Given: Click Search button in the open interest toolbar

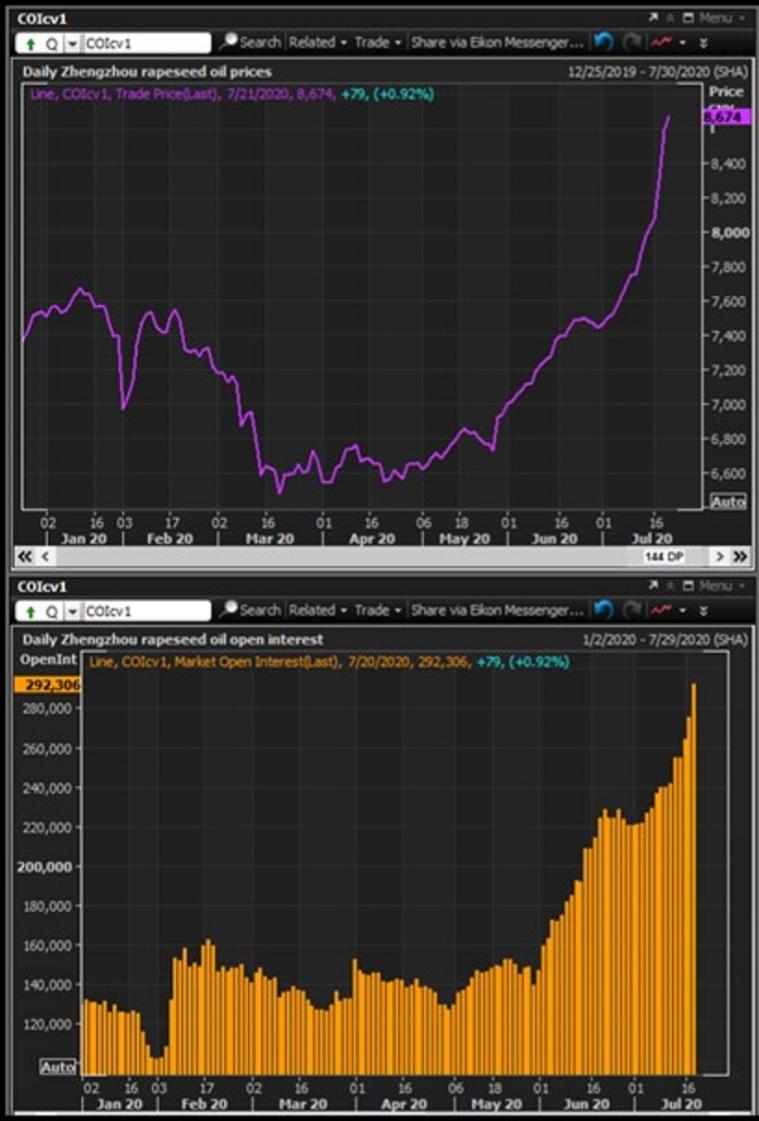Looking at the screenshot, I should click(x=251, y=610).
